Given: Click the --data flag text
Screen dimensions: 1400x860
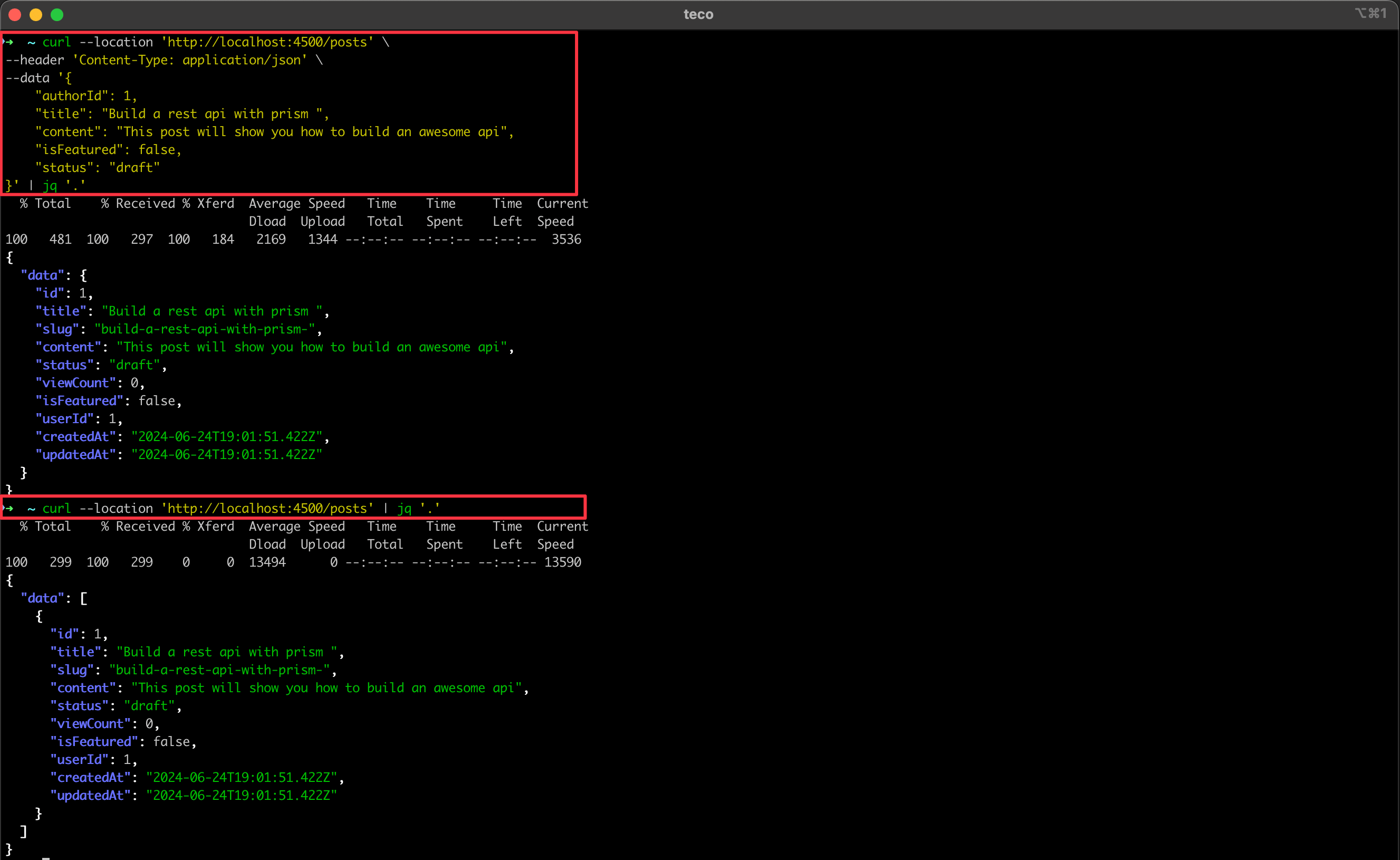Looking at the screenshot, I should [x=27, y=78].
